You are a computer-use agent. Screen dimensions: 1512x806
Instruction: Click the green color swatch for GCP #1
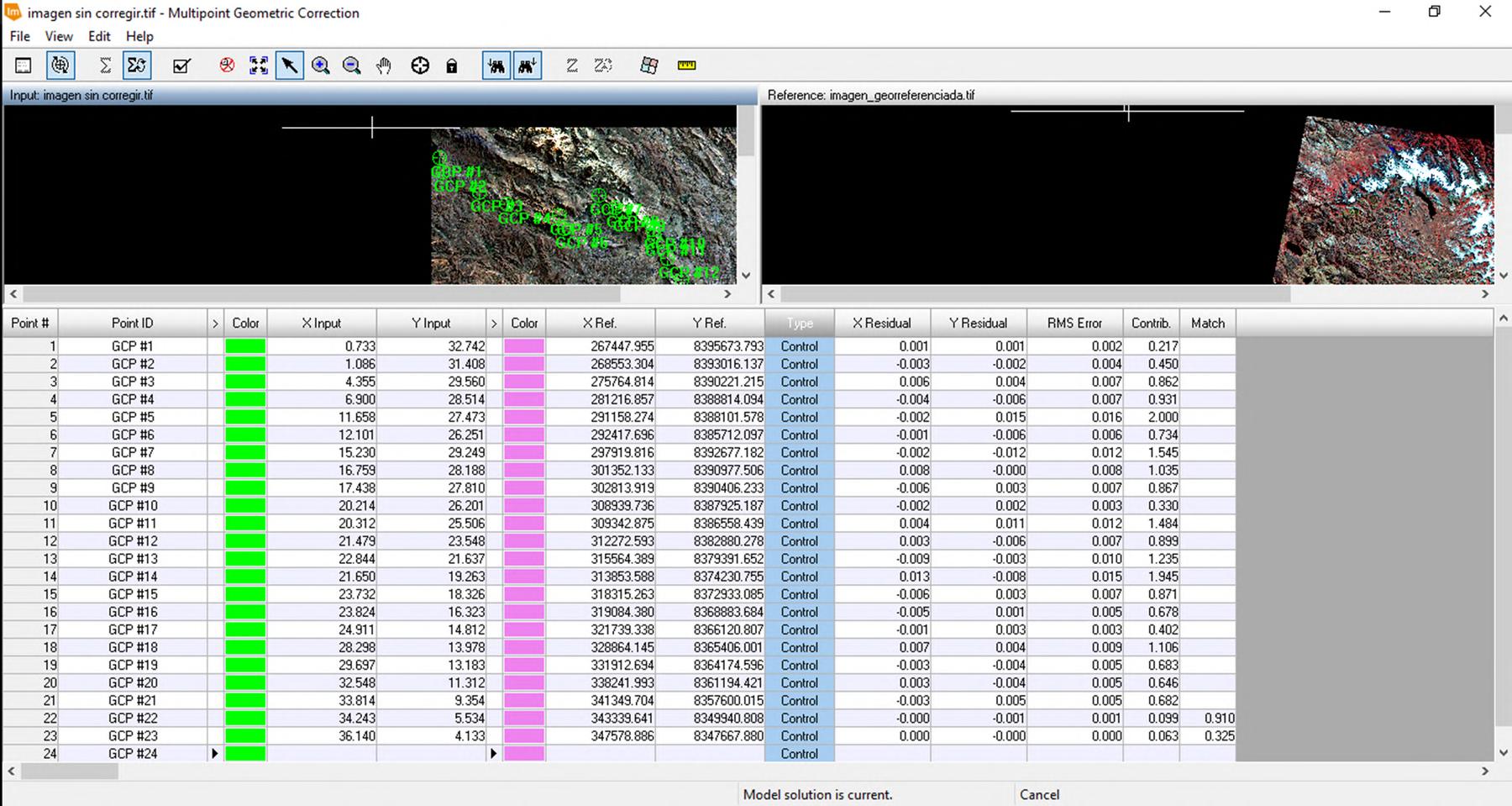pos(245,346)
